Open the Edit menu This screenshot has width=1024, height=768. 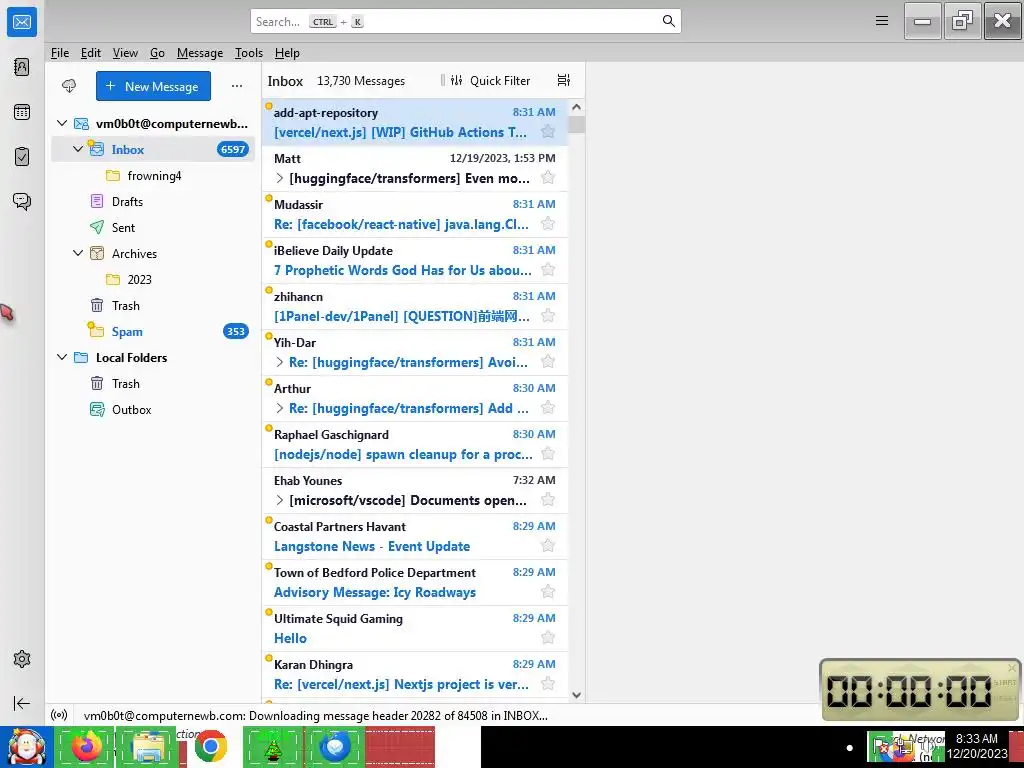pos(91,53)
